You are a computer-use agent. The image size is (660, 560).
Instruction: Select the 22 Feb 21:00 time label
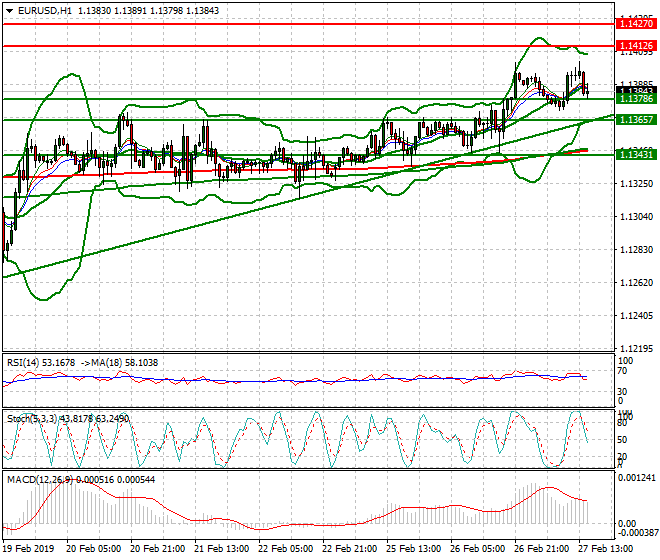click(349, 549)
